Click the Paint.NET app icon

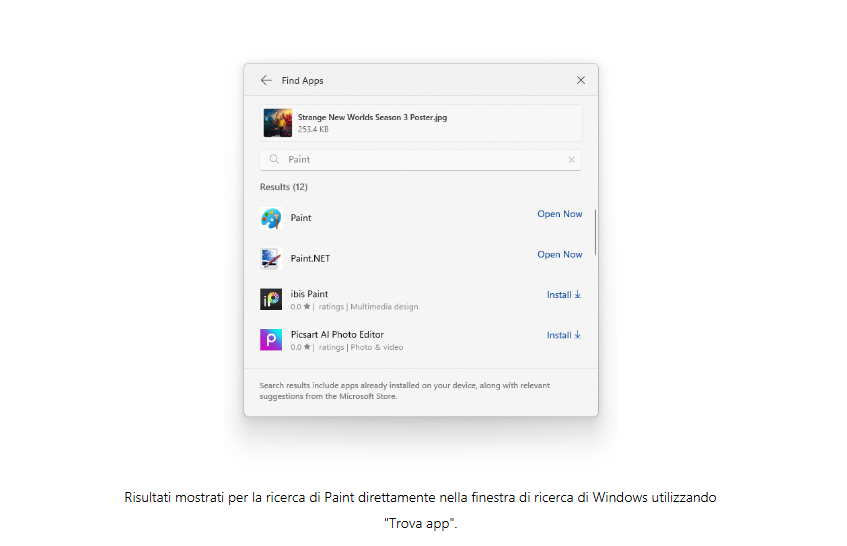coord(271,259)
